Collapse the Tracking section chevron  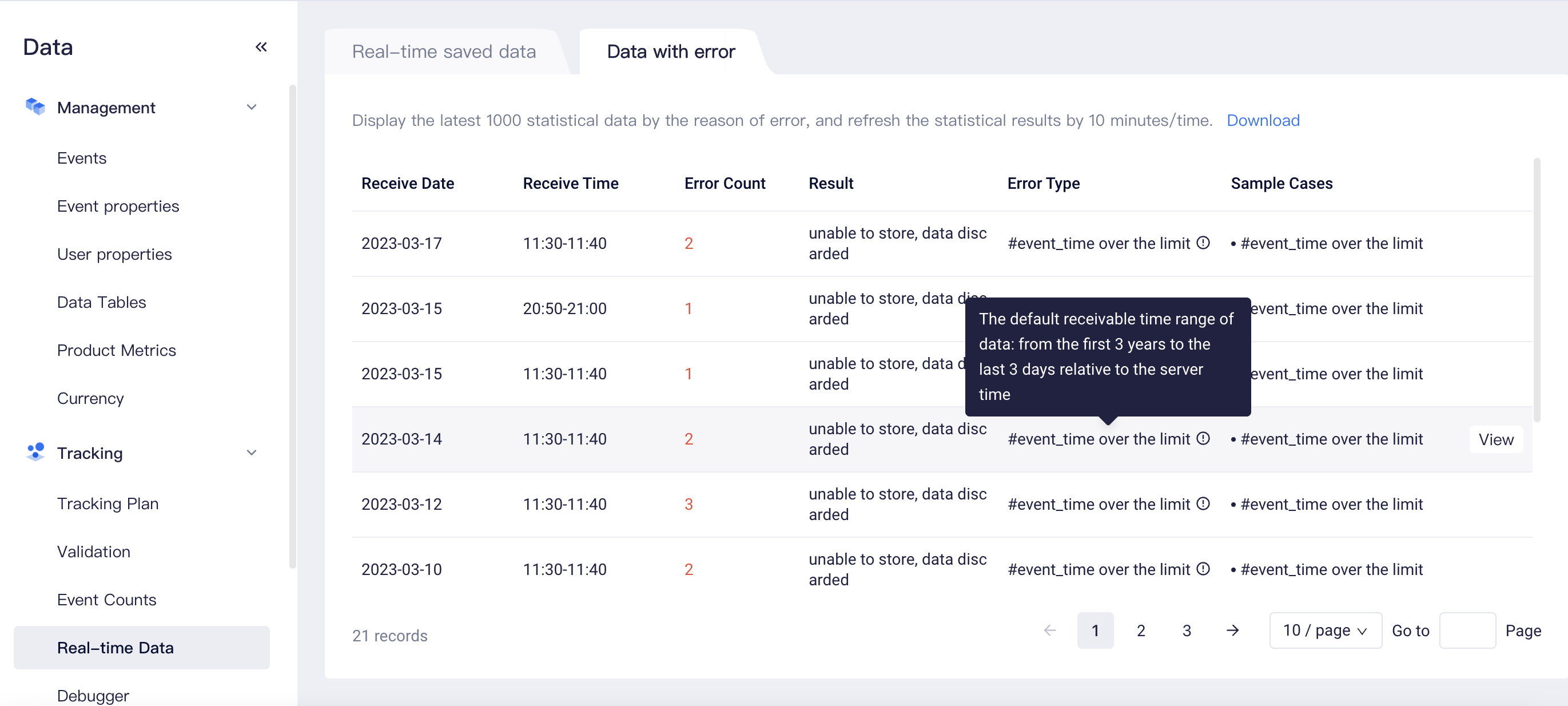(x=252, y=453)
